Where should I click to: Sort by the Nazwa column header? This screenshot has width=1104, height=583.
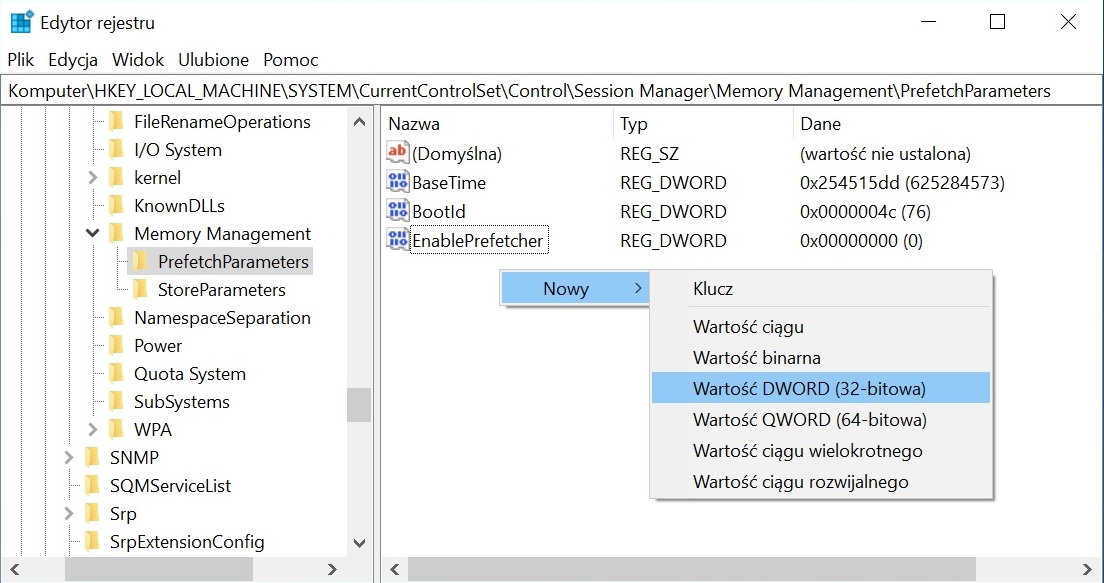point(414,124)
